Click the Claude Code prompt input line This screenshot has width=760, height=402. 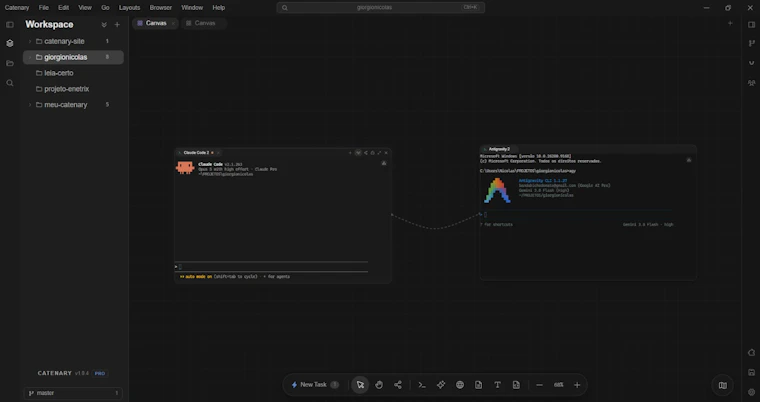point(271,267)
